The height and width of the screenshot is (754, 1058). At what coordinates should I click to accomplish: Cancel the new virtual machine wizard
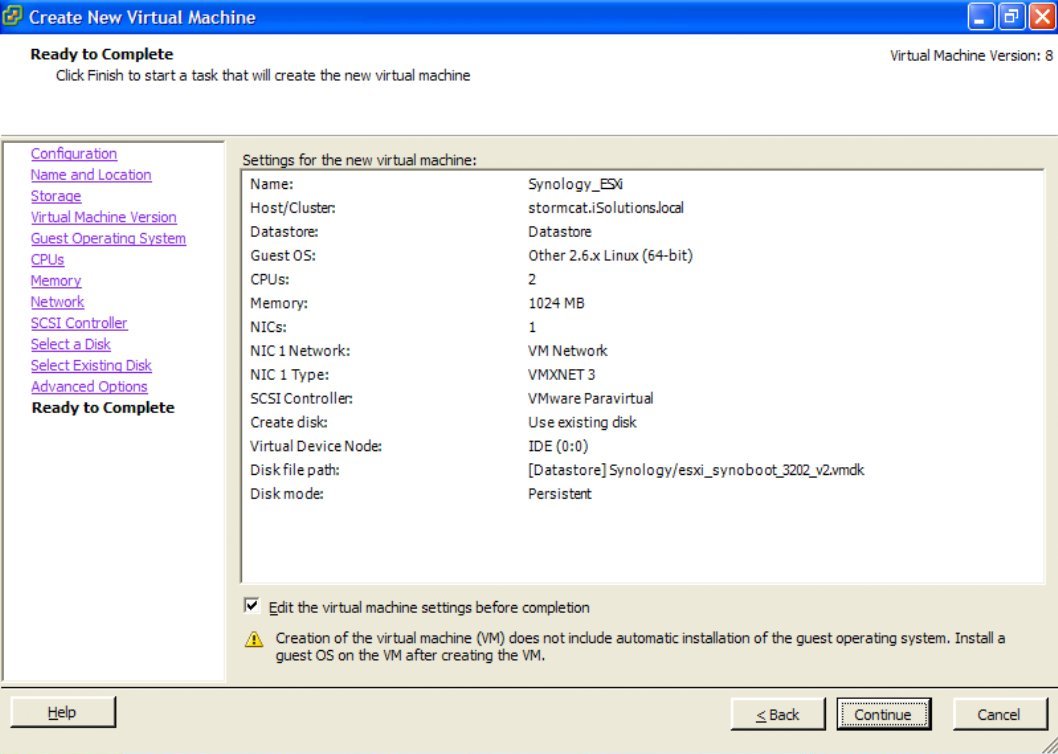point(999,714)
